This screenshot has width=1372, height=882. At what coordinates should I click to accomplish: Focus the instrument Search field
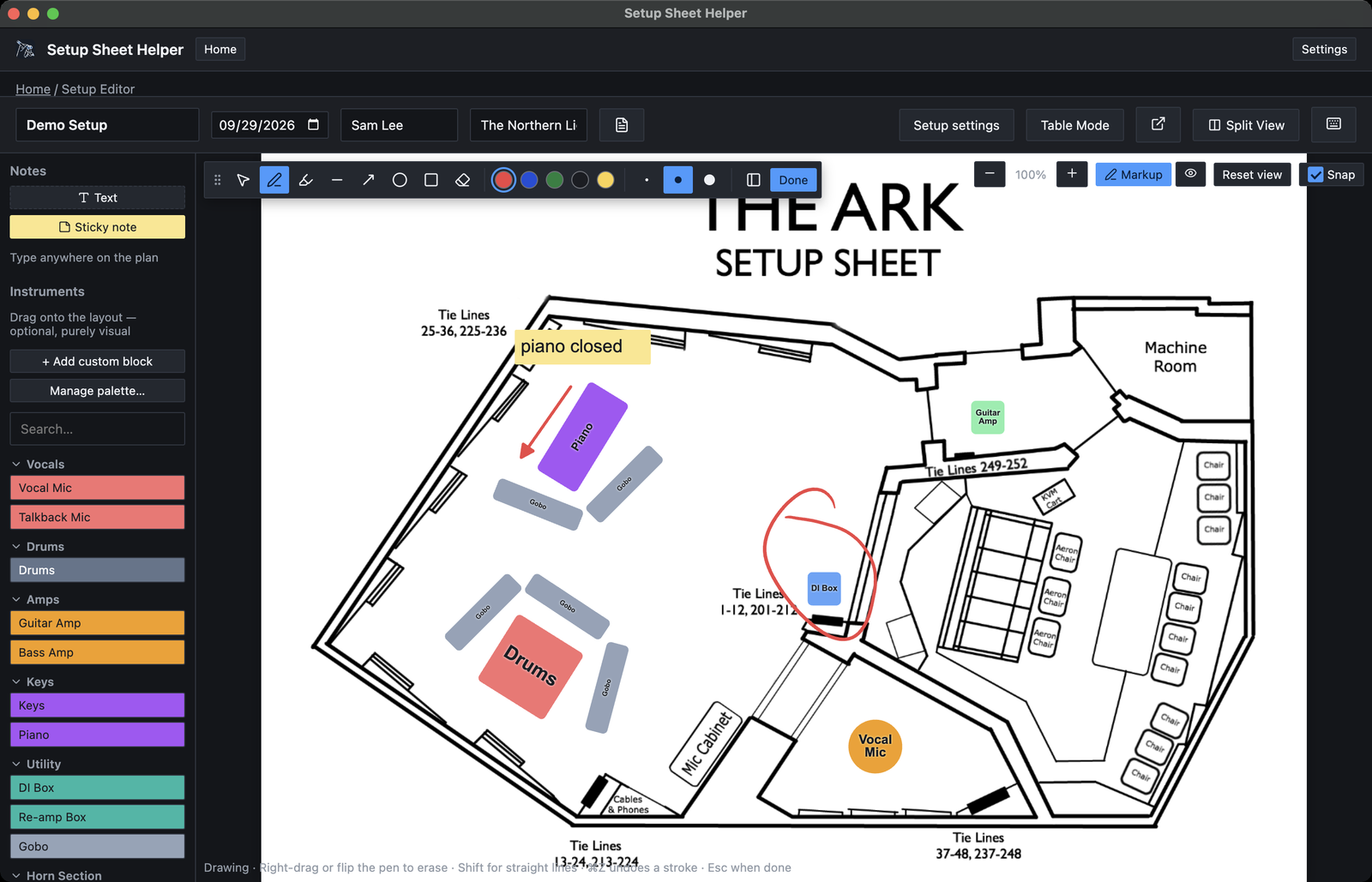point(97,429)
